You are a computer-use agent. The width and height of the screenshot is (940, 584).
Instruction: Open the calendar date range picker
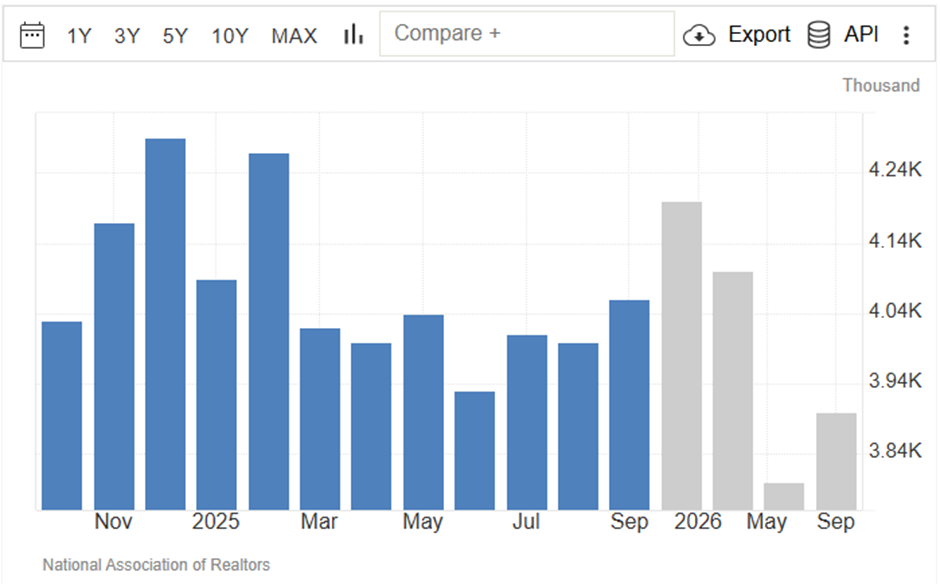pyautogui.click(x=32, y=35)
